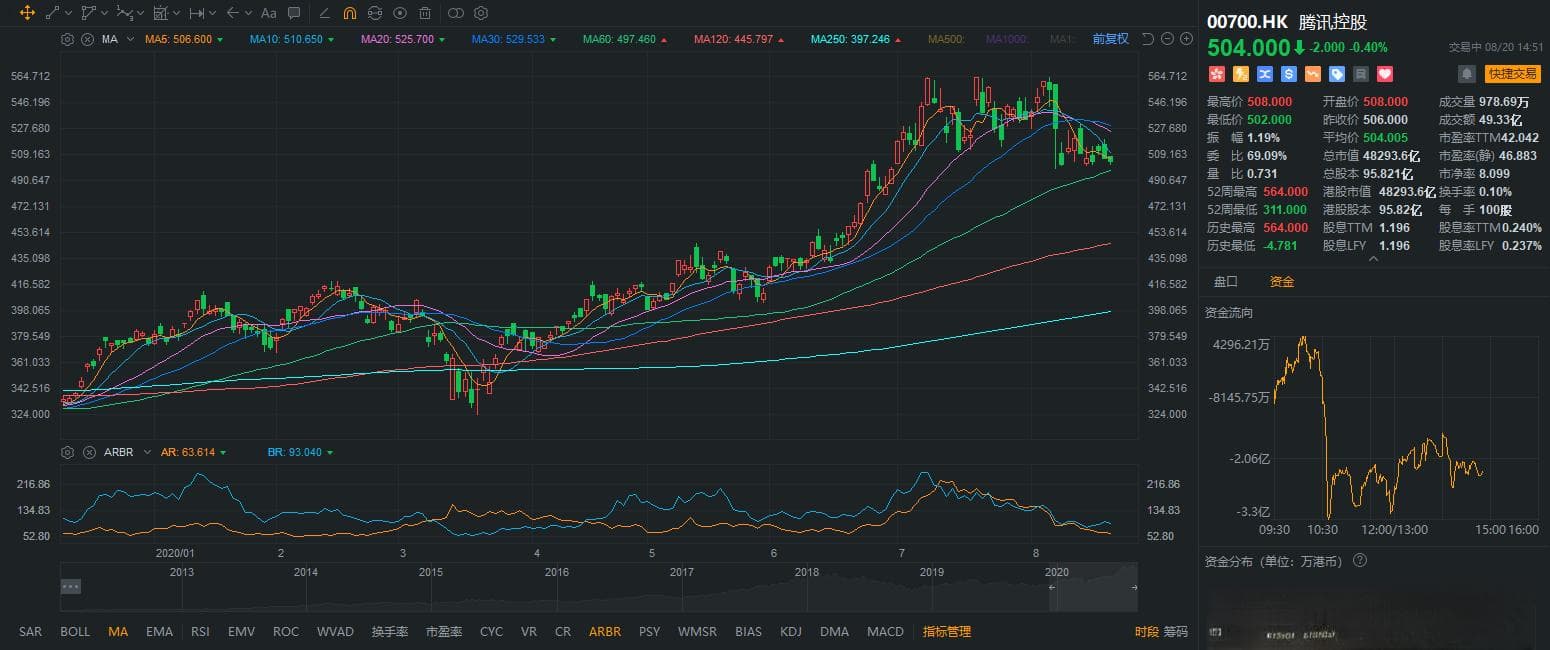Click the orange lightning stock tag icon
Image resolution: width=1550 pixels, height=650 pixels.
1241,74
